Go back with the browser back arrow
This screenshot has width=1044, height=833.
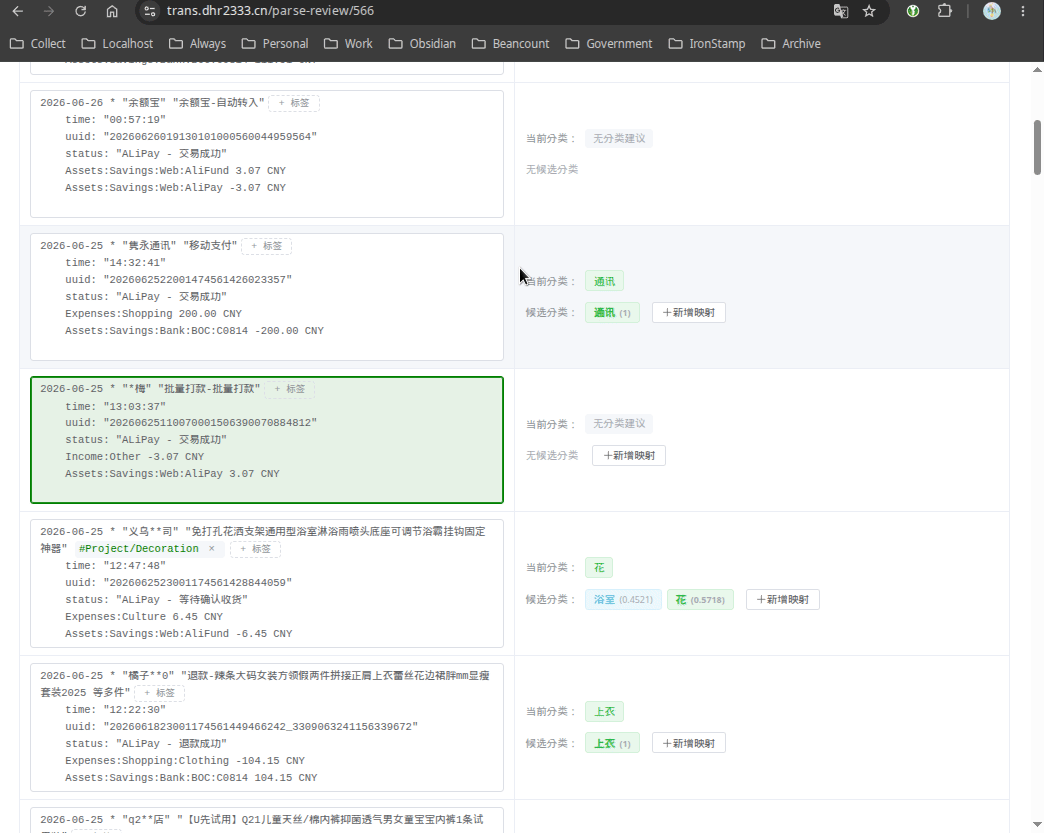pos(18,11)
